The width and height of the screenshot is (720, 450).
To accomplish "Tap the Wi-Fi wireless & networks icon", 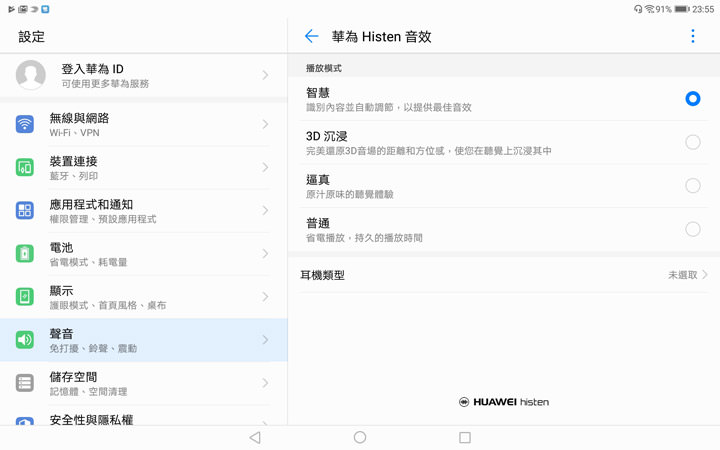I will [x=25, y=124].
